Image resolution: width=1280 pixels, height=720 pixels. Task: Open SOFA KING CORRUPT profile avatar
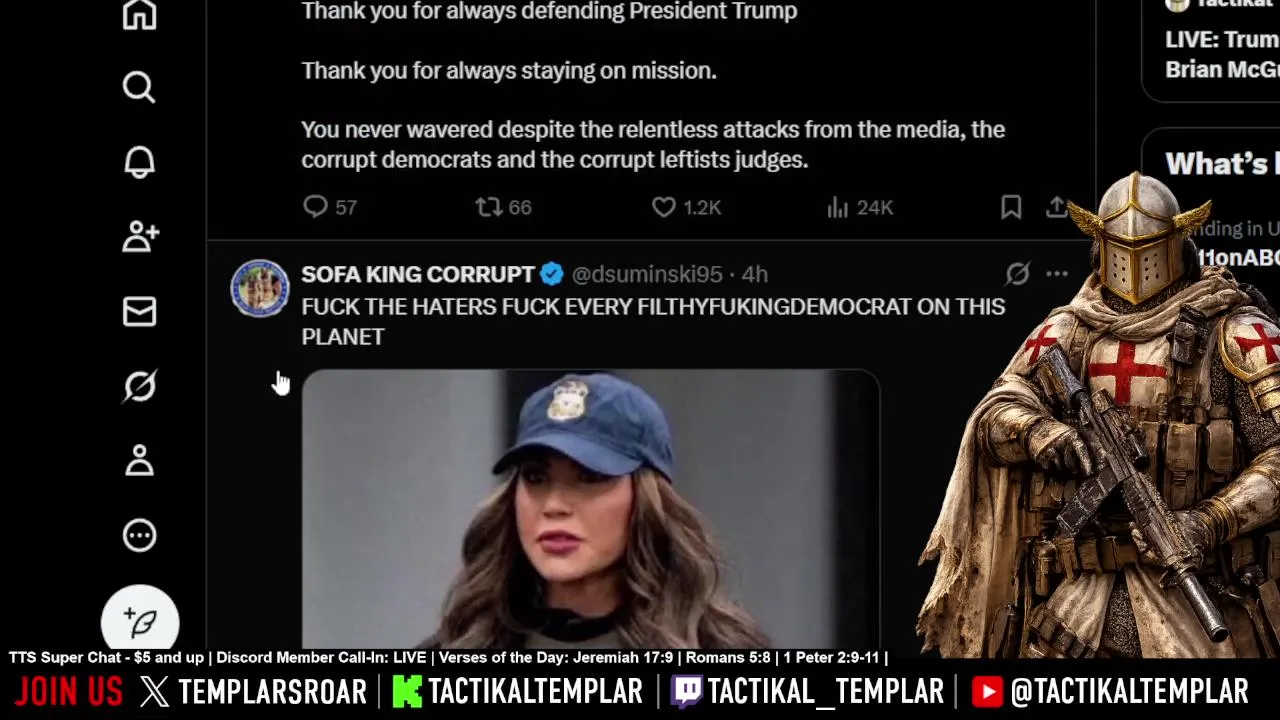pyautogui.click(x=260, y=288)
